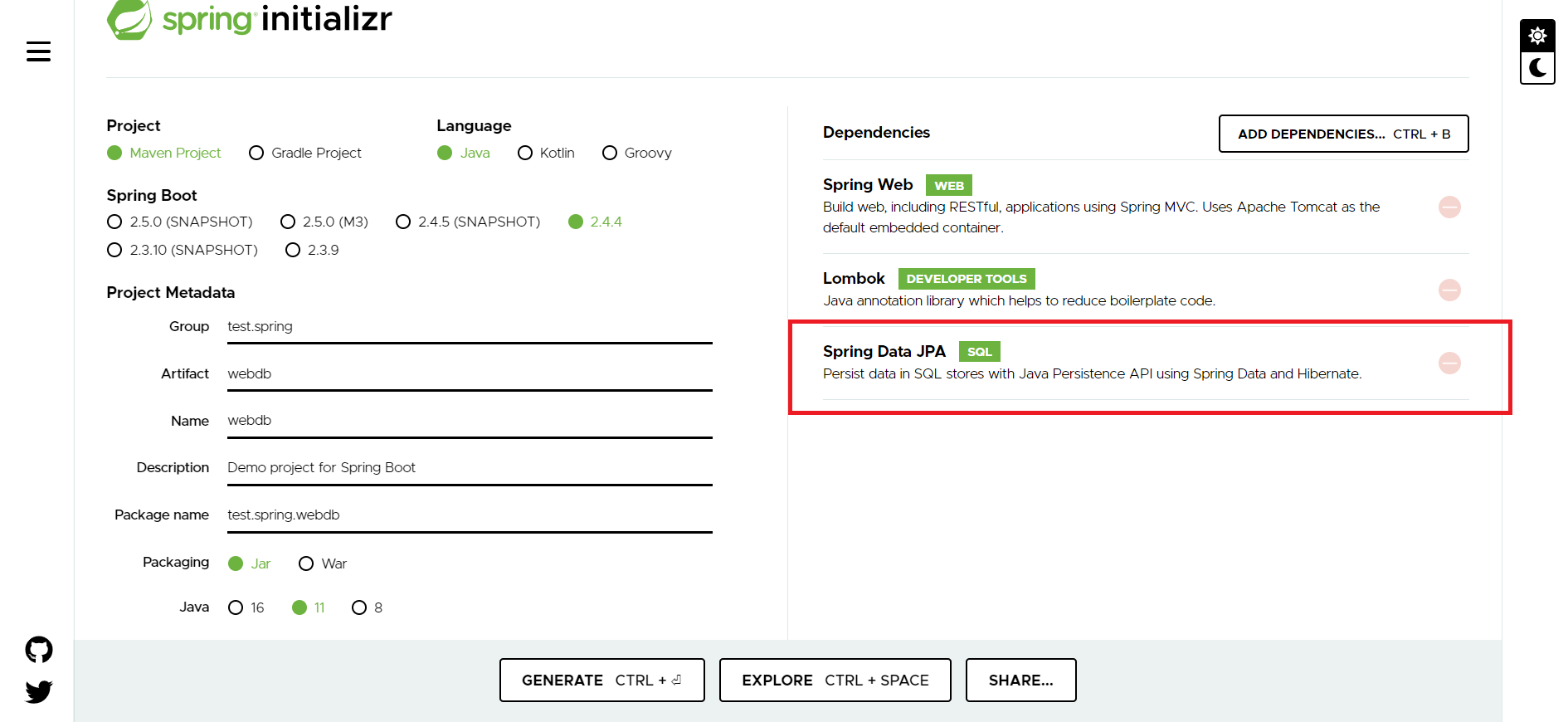
Task: Click the Generate button
Action: tap(602, 680)
